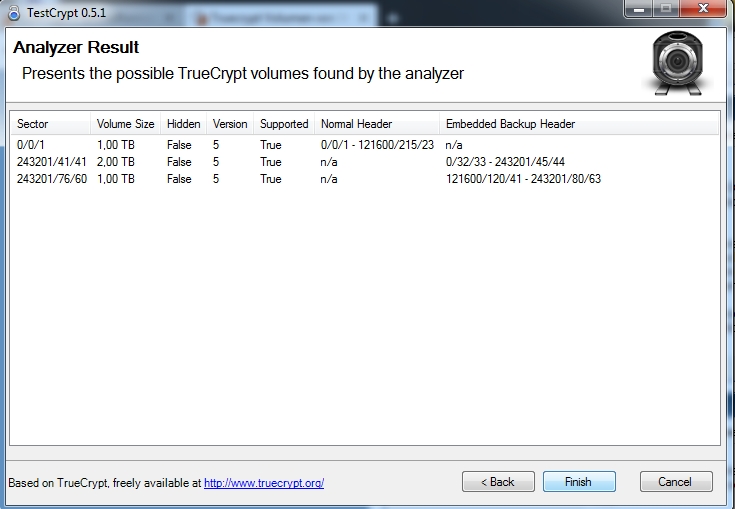Image resolution: width=735 pixels, height=509 pixels.
Task: Sort by Embedded Backup Header column header
Action: coord(579,124)
